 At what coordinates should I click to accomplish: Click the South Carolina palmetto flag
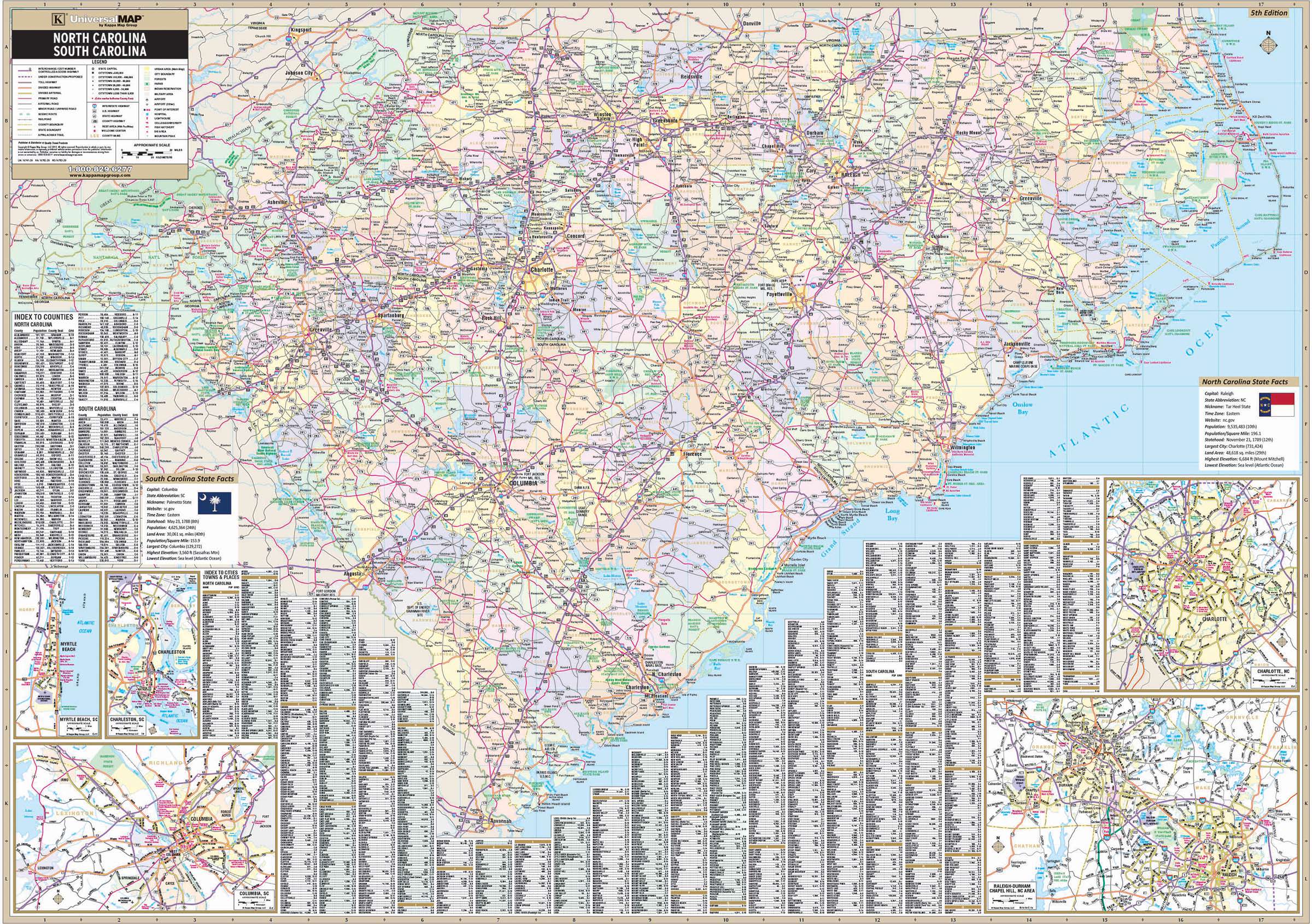coord(215,504)
